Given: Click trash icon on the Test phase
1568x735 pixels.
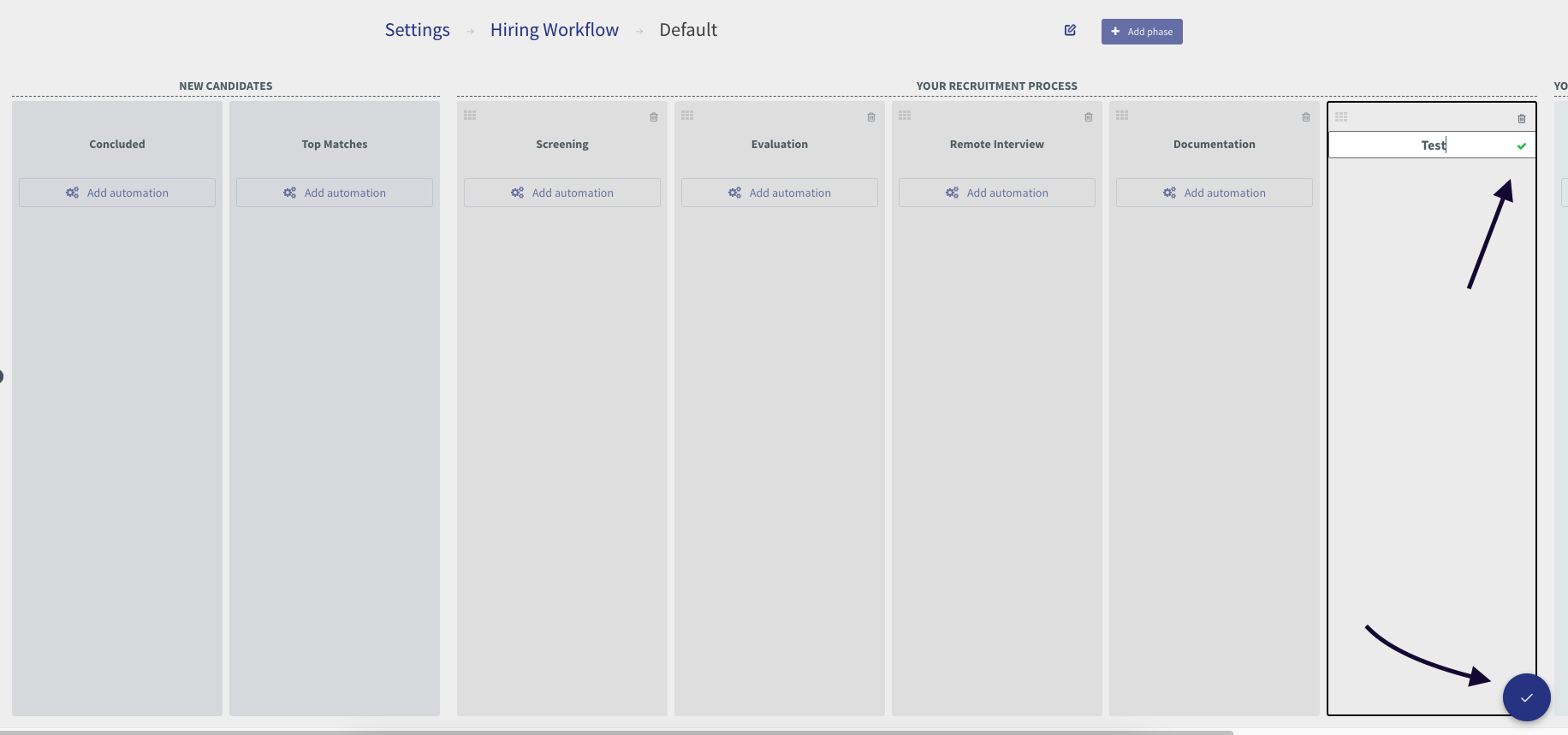Looking at the screenshot, I should [x=1522, y=119].
